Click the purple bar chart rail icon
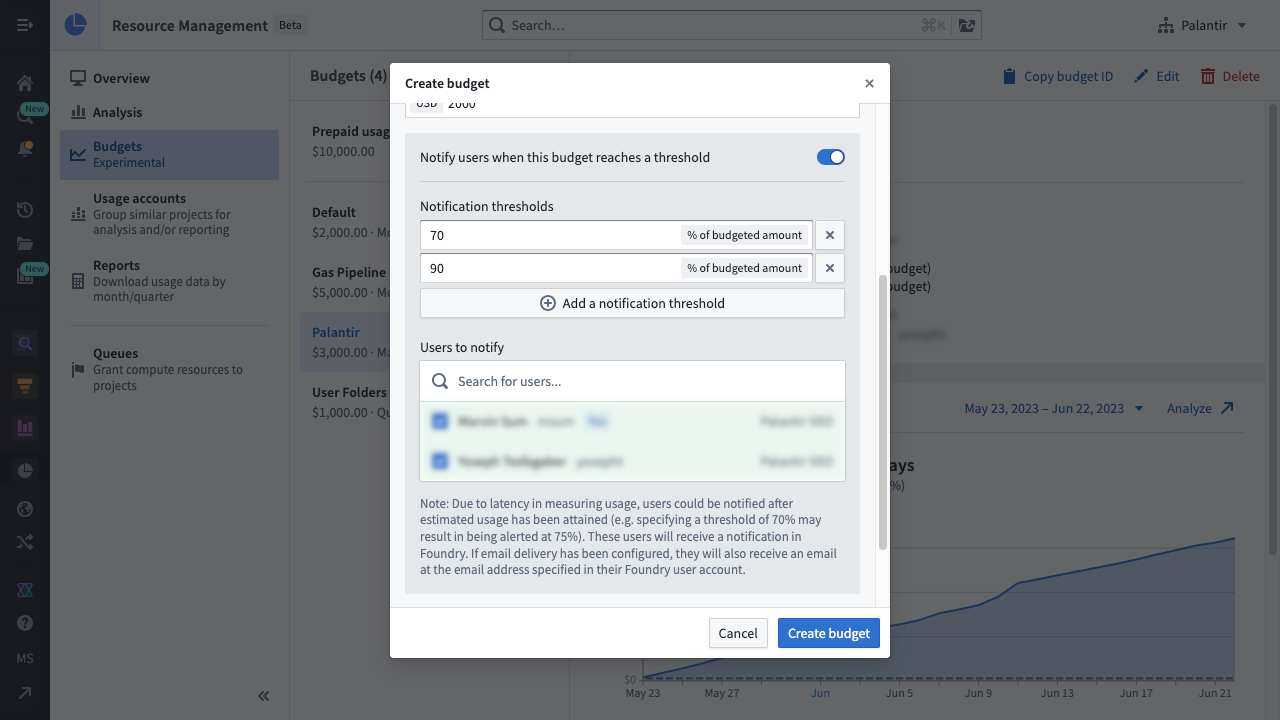The image size is (1280, 720). click(25, 428)
